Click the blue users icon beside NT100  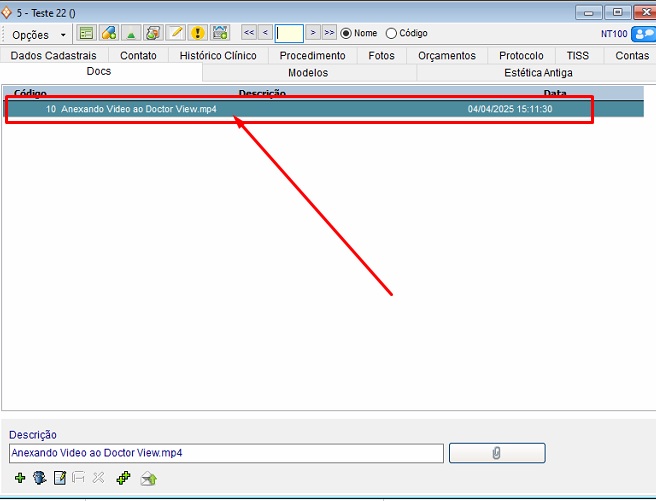pyautogui.click(x=642, y=33)
